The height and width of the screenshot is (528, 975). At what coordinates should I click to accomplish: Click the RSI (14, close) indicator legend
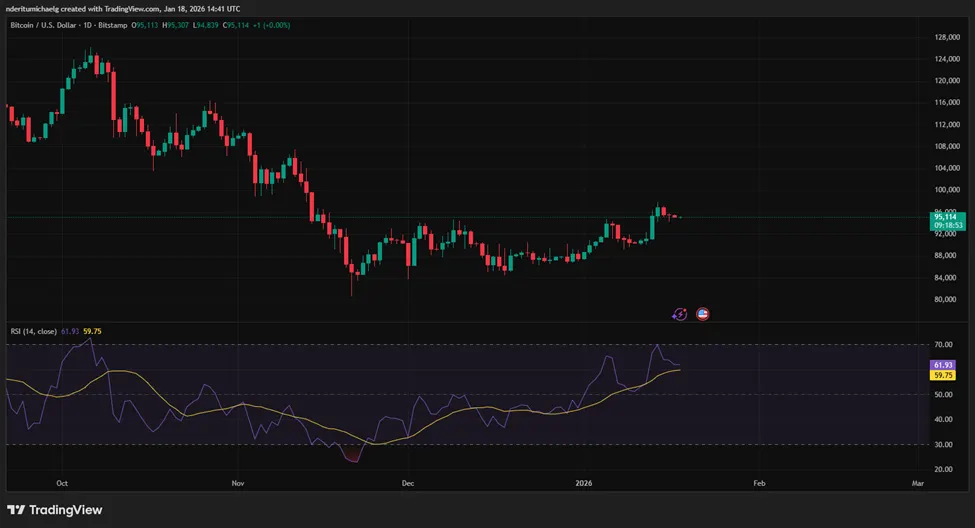click(x=34, y=331)
